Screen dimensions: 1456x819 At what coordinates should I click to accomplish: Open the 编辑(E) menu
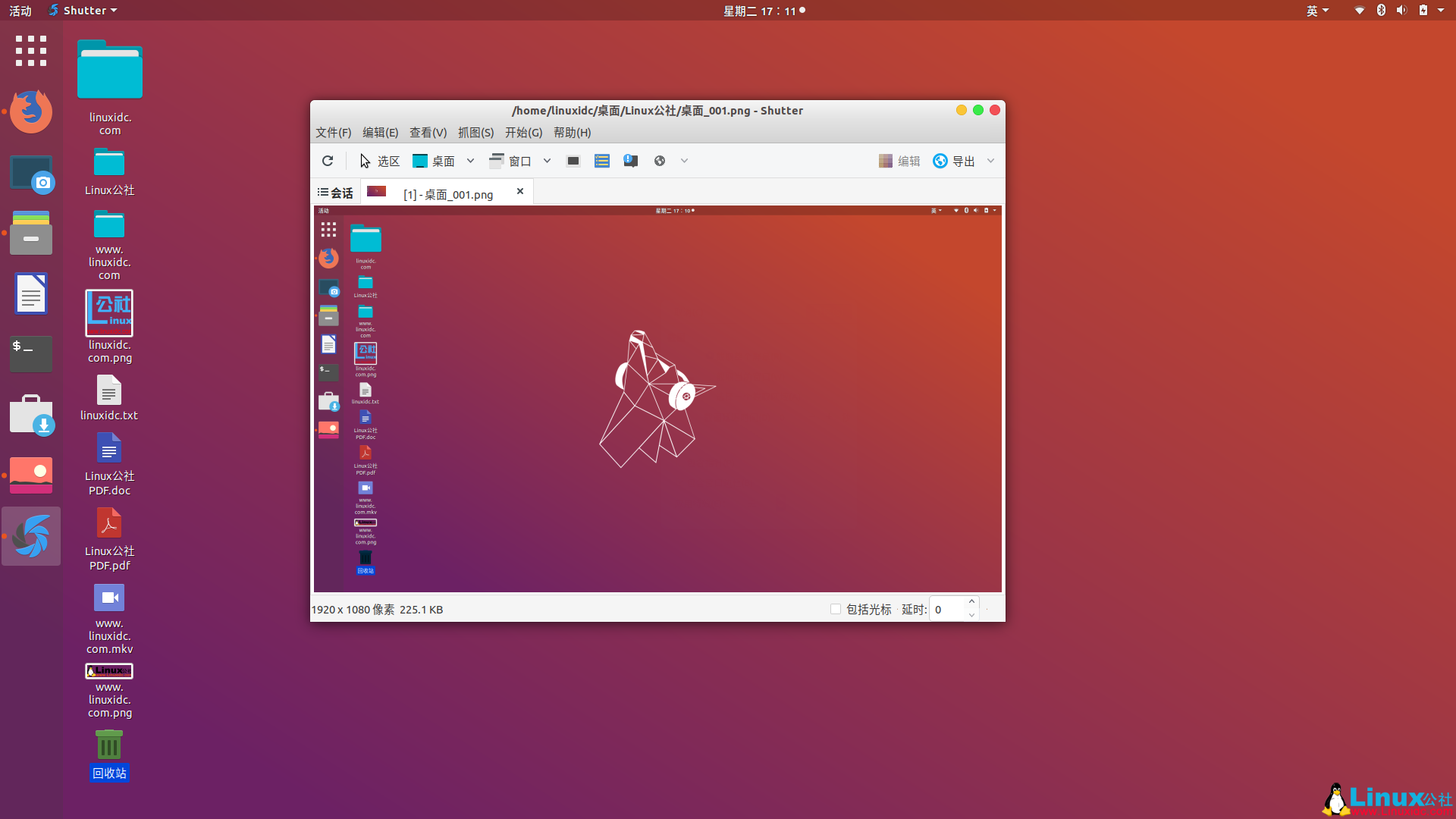click(x=380, y=132)
